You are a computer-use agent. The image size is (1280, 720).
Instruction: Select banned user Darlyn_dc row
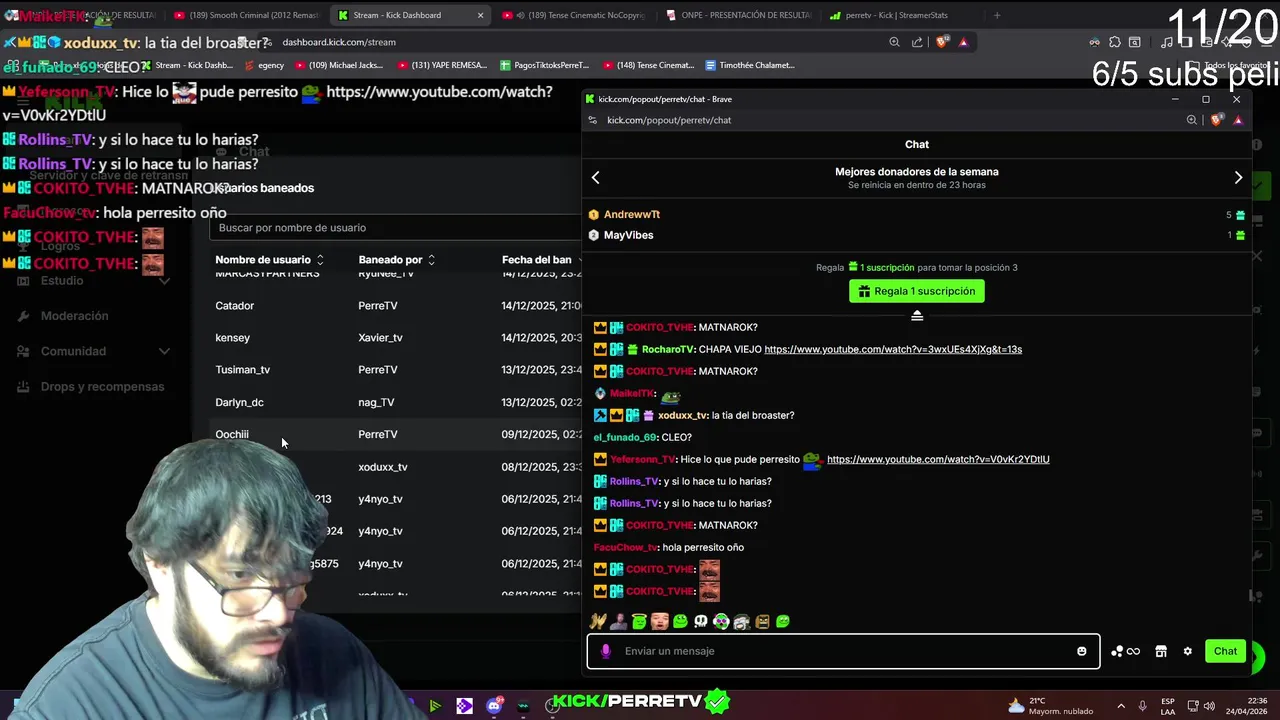tap(395, 402)
